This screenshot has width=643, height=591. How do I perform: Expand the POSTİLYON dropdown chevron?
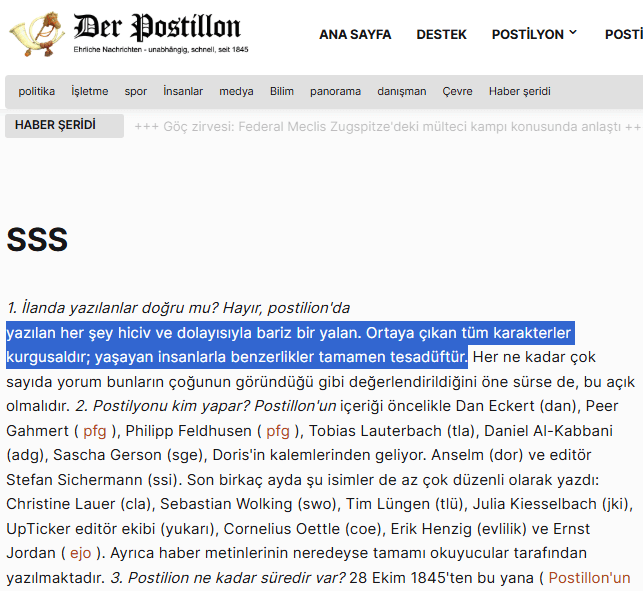pyautogui.click(x=573, y=33)
